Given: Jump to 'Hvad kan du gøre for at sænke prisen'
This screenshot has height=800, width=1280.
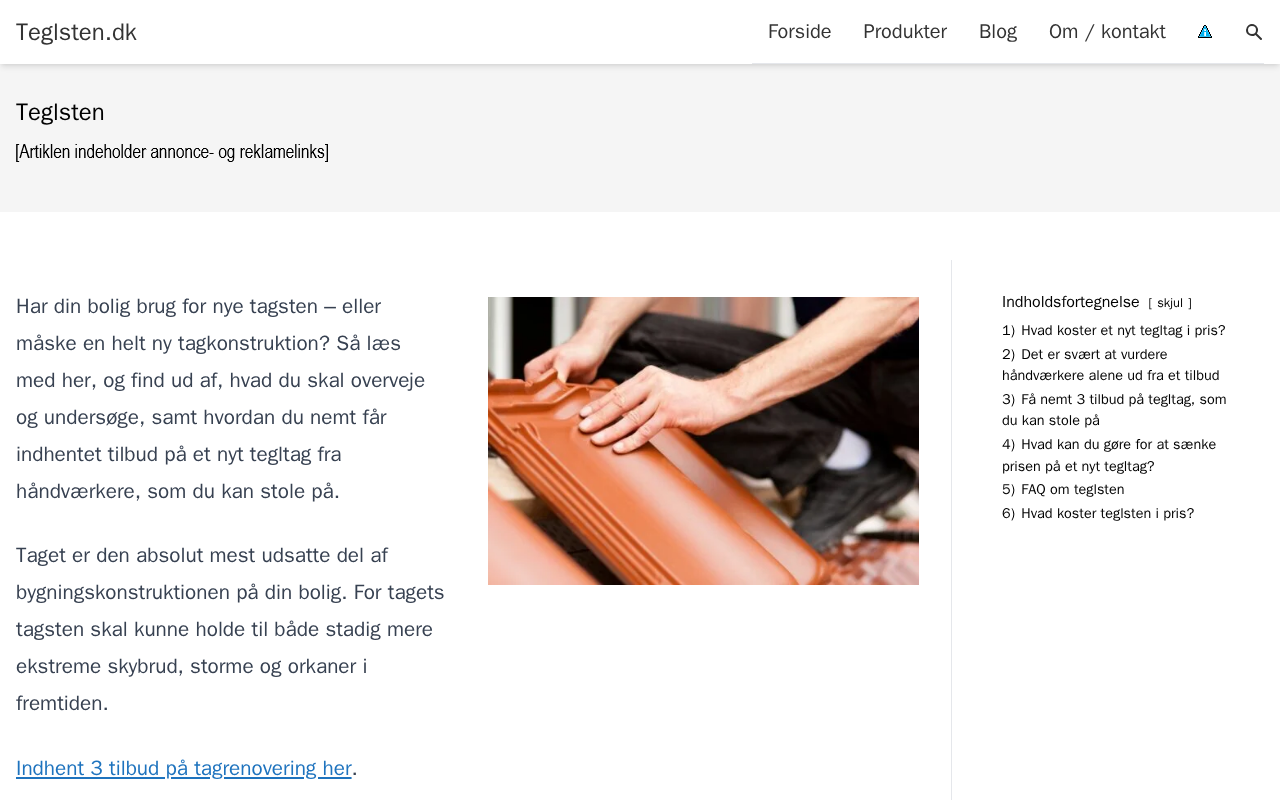Looking at the screenshot, I should pyautogui.click(x=1109, y=455).
